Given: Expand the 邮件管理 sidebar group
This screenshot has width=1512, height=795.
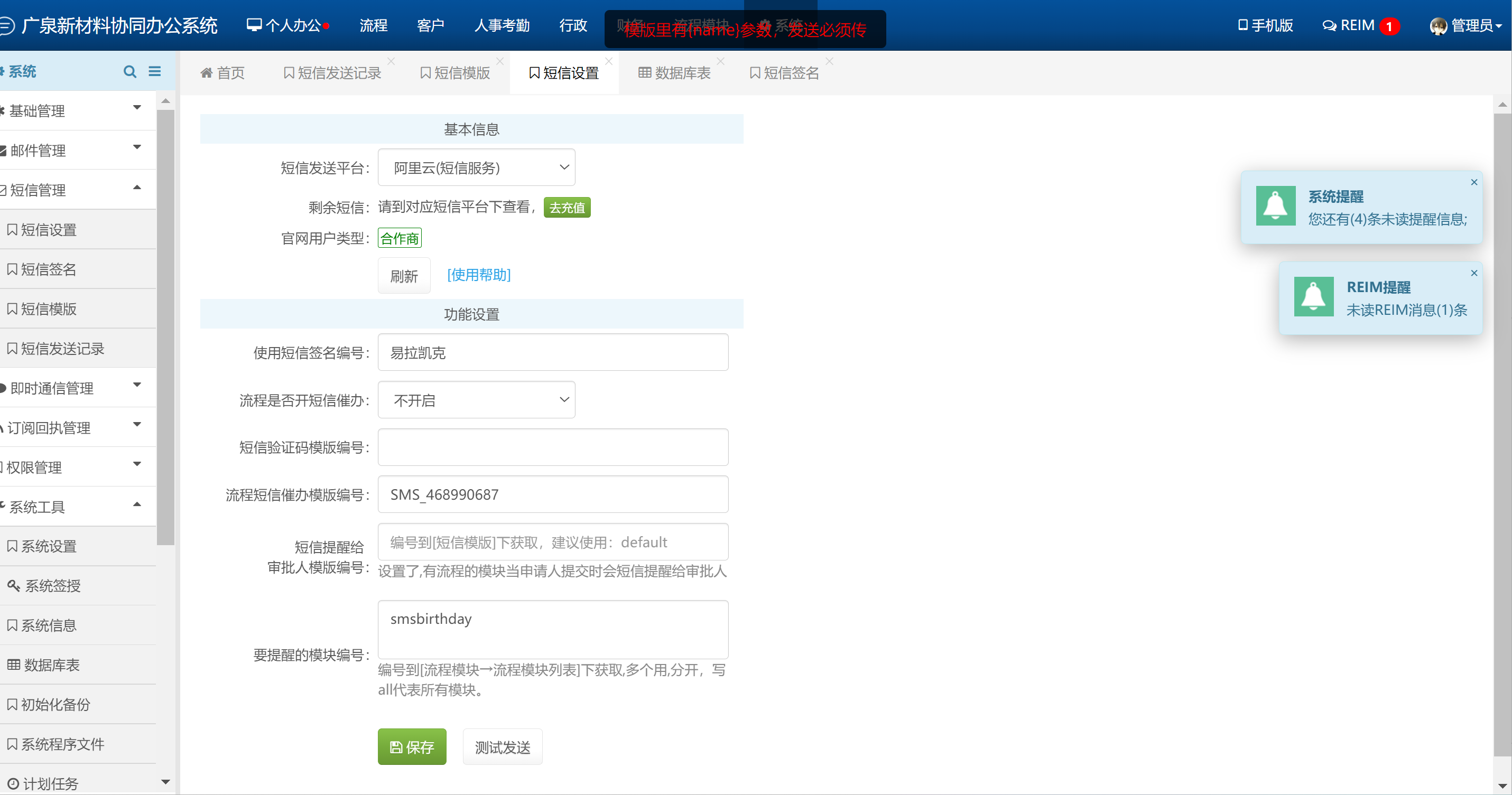Looking at the screenshot, I should 78,150.
